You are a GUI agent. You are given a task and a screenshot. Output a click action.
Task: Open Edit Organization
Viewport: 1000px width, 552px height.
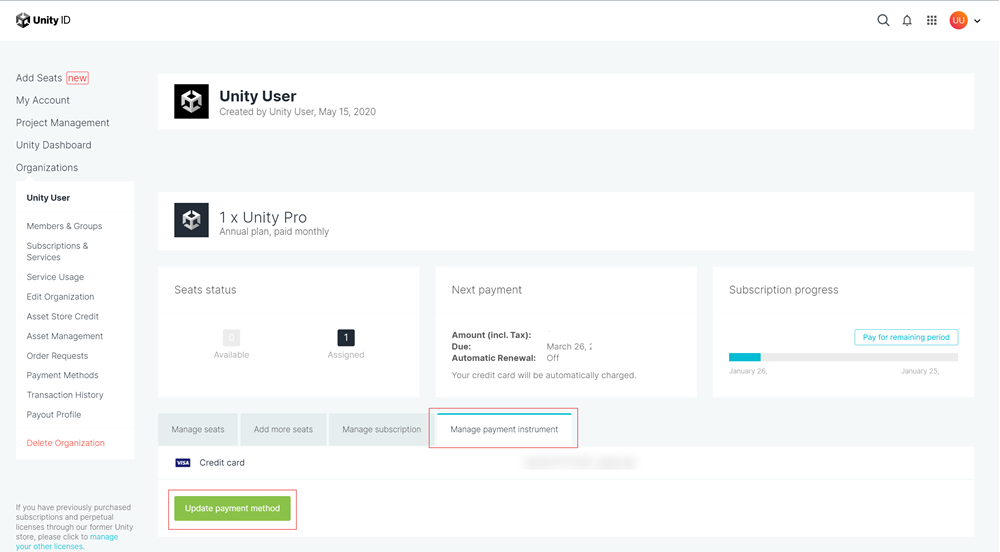(x=61, y=296)
